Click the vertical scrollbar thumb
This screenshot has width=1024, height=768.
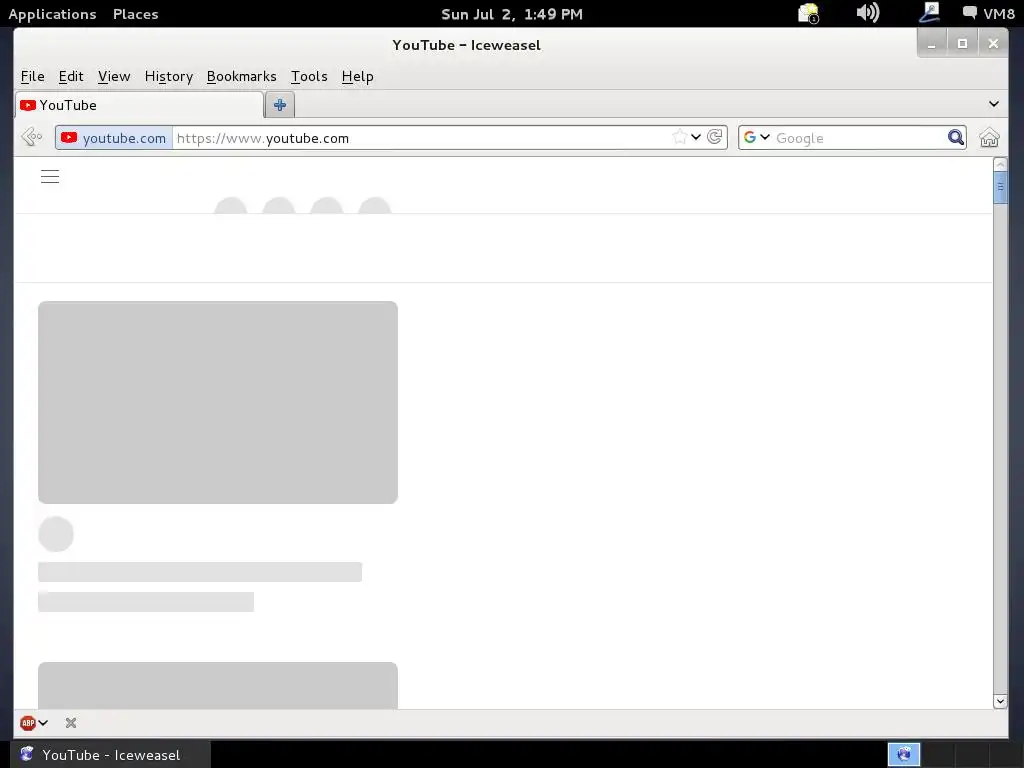pyautogui.click(x=1000, y=187)
